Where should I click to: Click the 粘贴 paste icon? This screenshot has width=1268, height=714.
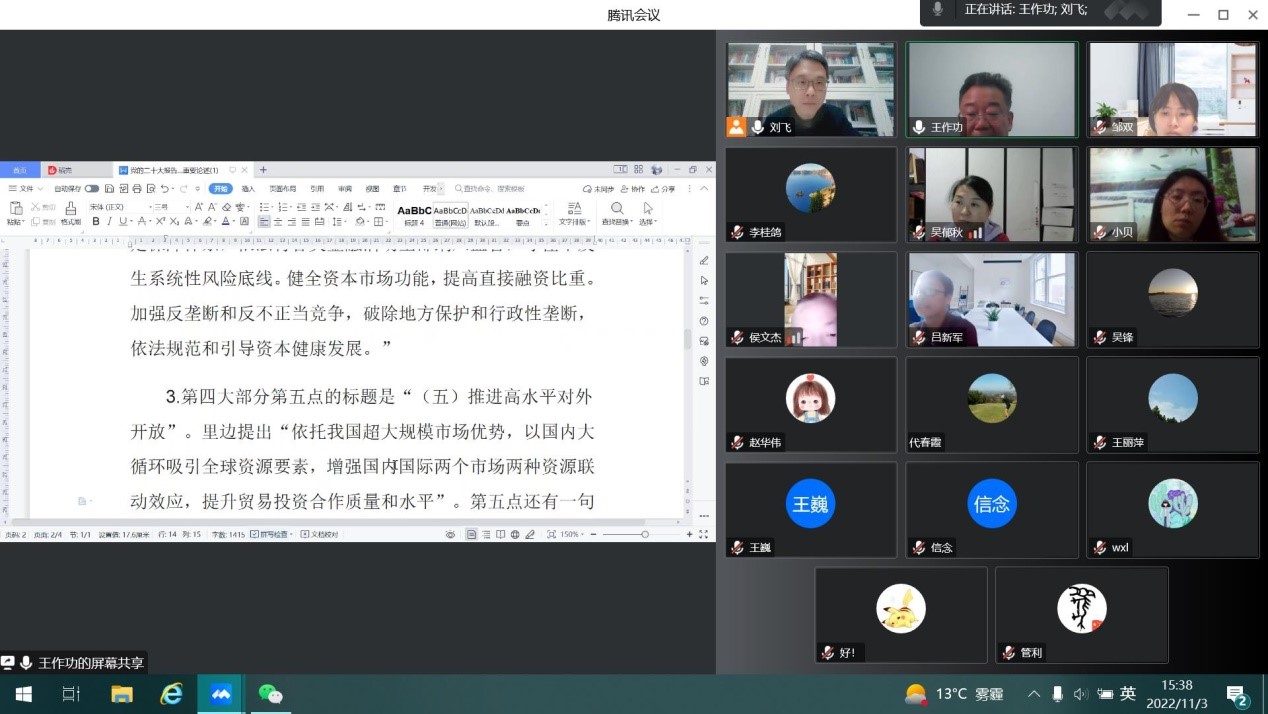(16, 208)
